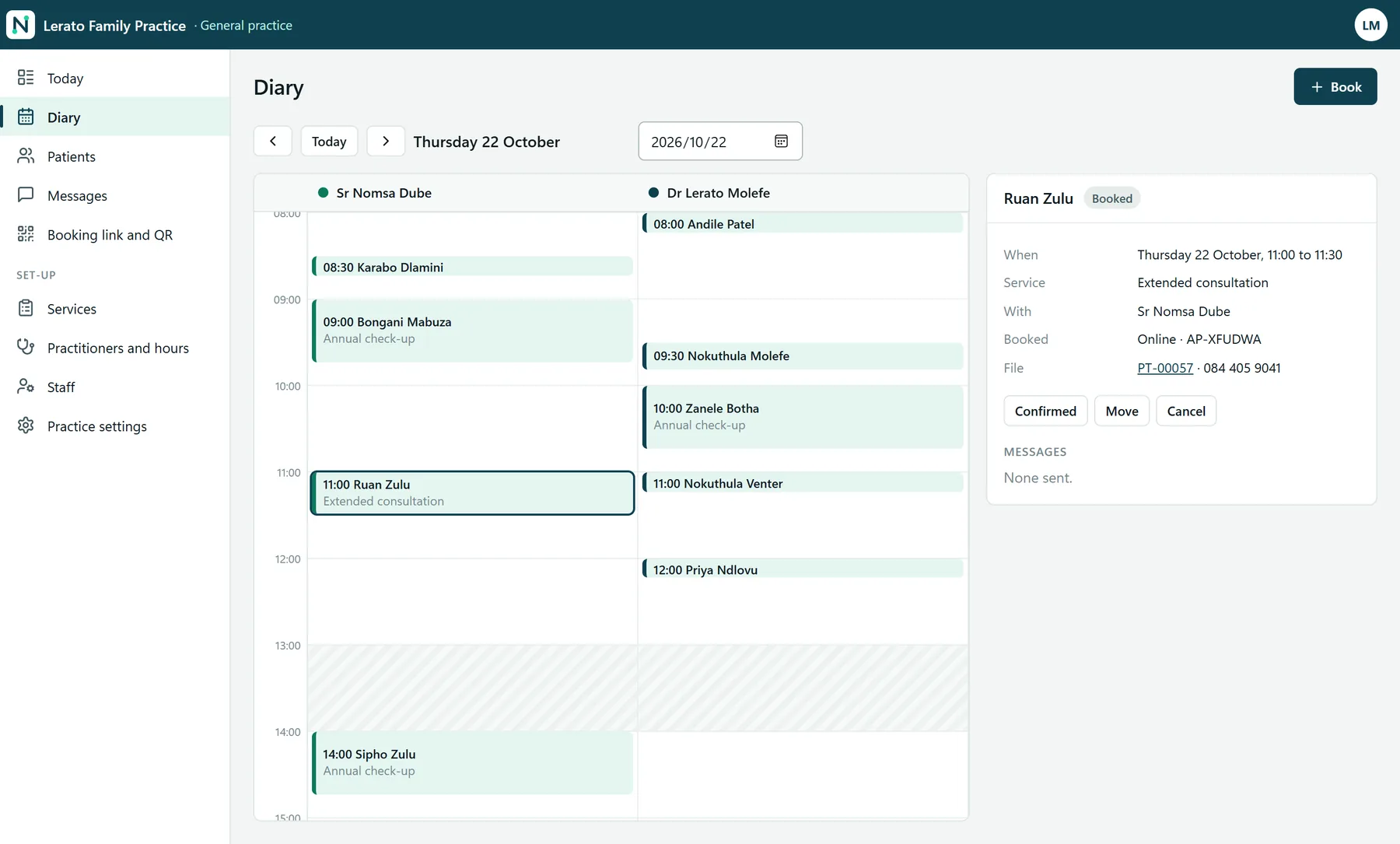
Task: Click the Messages speech bubble icon
Action: pyautogui.click(x=26, y=194)
